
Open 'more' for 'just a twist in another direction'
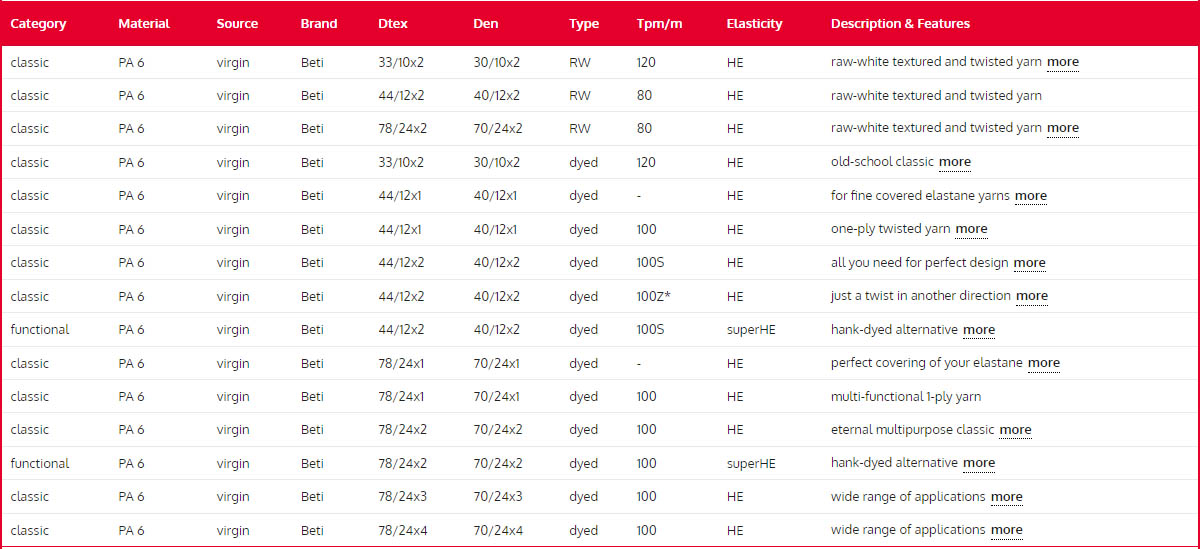[x=1031, y=296]
